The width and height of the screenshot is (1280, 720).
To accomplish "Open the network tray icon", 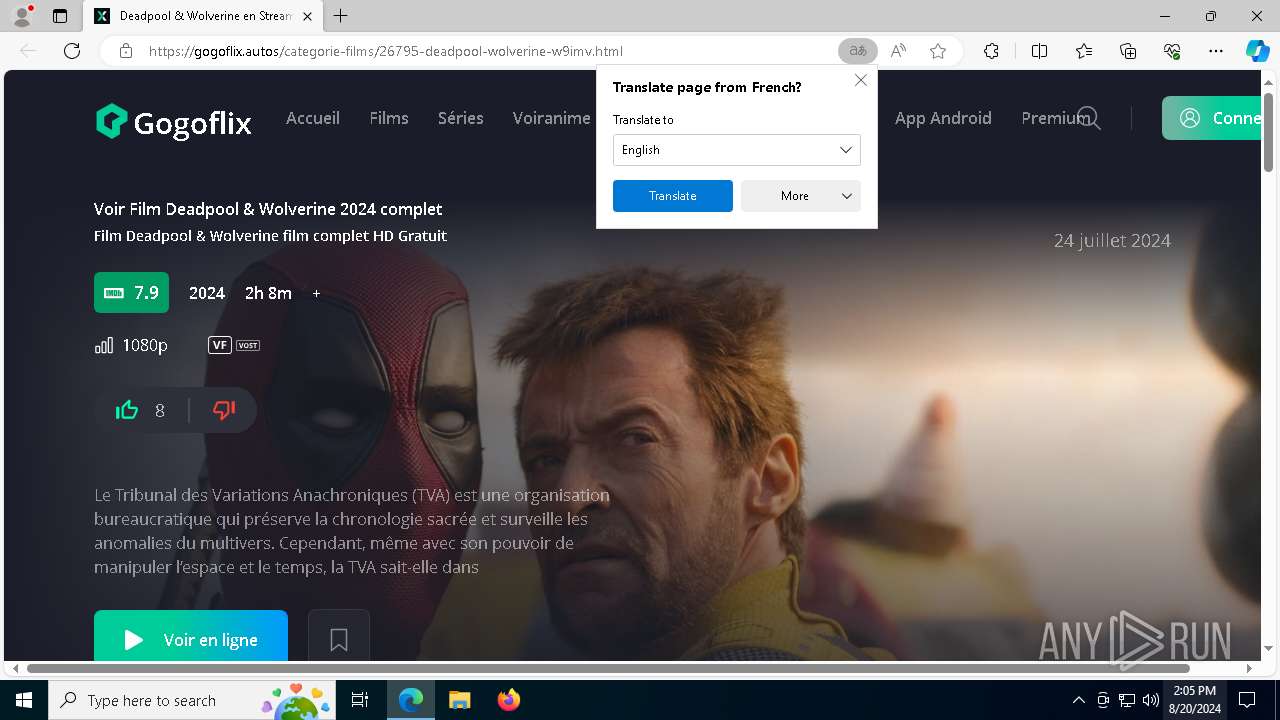I will (1127, 700).
